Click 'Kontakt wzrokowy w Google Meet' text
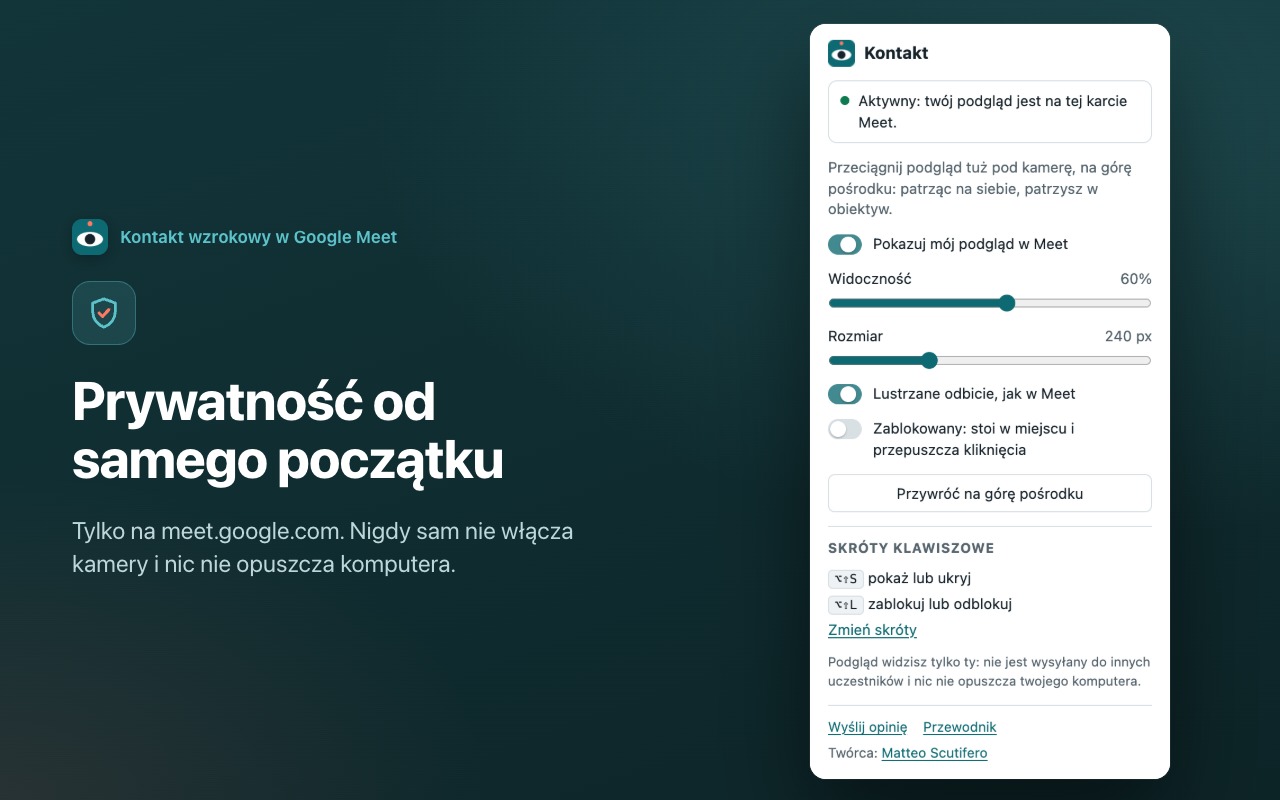 coord(259,237)
